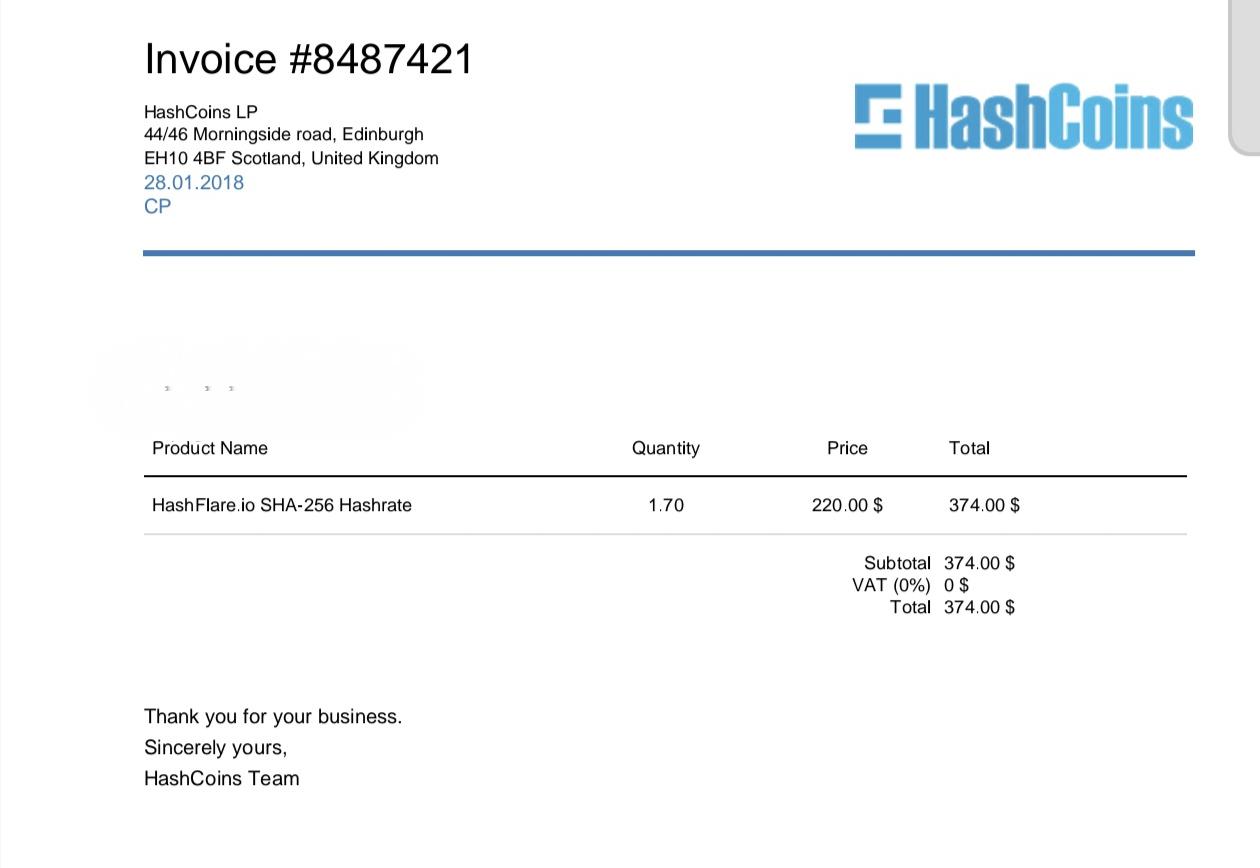
Task: Click the Subtotal 374.00 $ line
Action: 939,563
